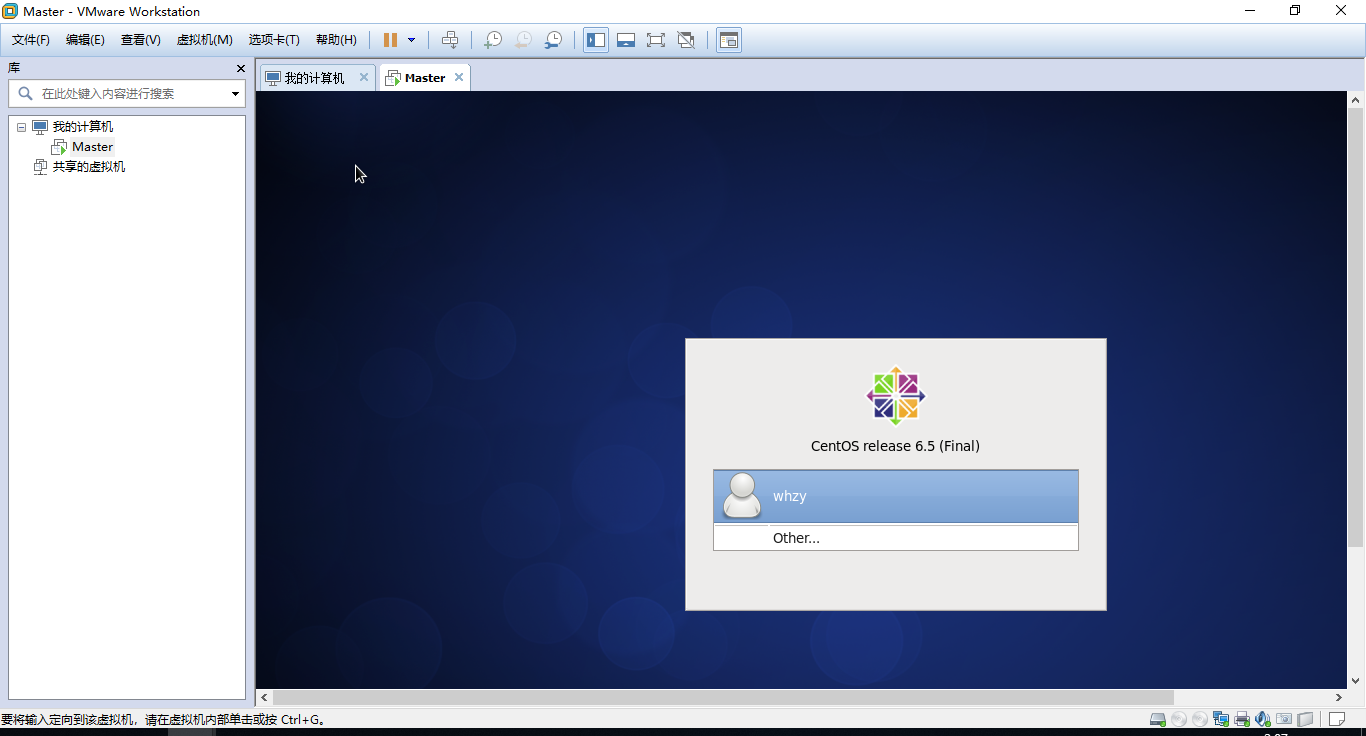Click the network adapter status icon
Screen dimensions: 1366x736
(x=1221, y=719)
